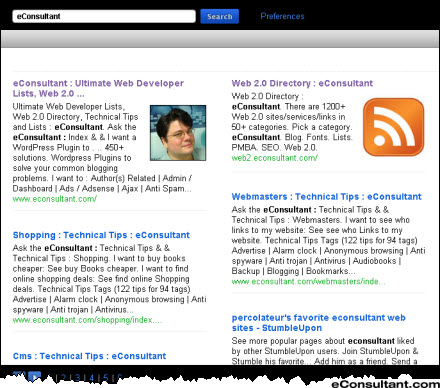The height and width of the screenshot is (388, 440).
Task: Go to results page 5
Action: tap(106, 378)
